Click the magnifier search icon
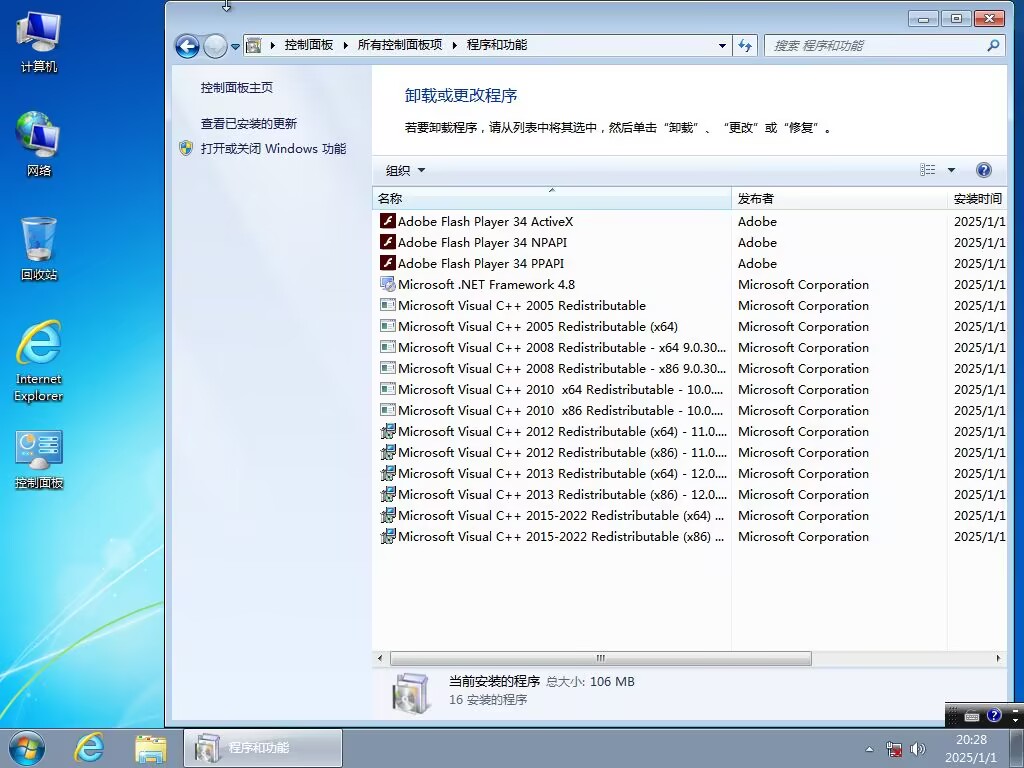1024x768 pixels. [993, 45]
